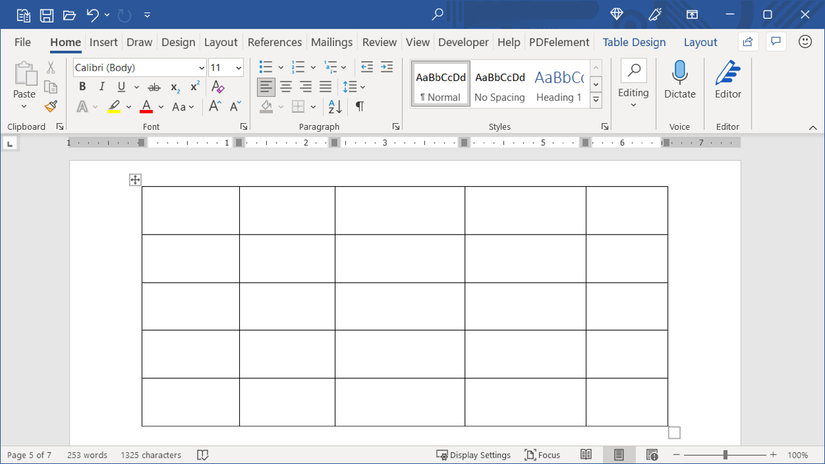Toggle Italic formatting

102,87
